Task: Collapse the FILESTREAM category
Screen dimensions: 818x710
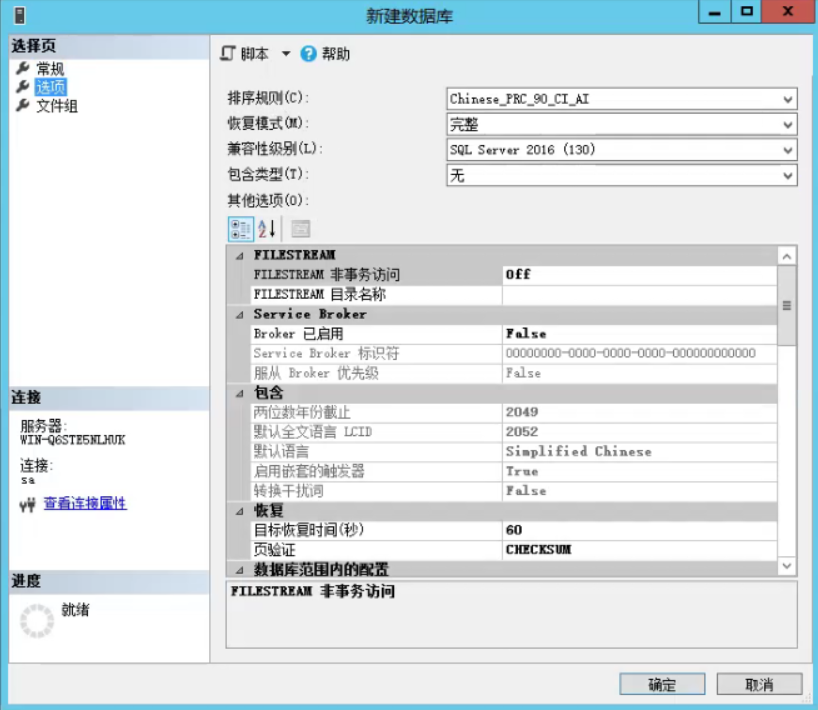Action: pos(239,256)
